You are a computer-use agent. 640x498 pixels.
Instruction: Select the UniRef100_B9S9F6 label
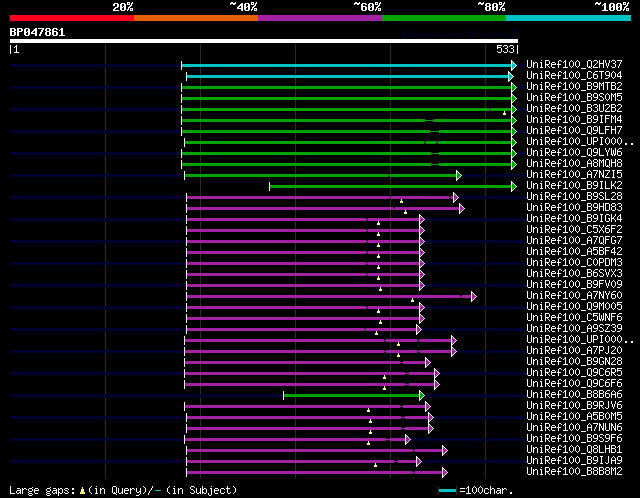coord(574,439)
